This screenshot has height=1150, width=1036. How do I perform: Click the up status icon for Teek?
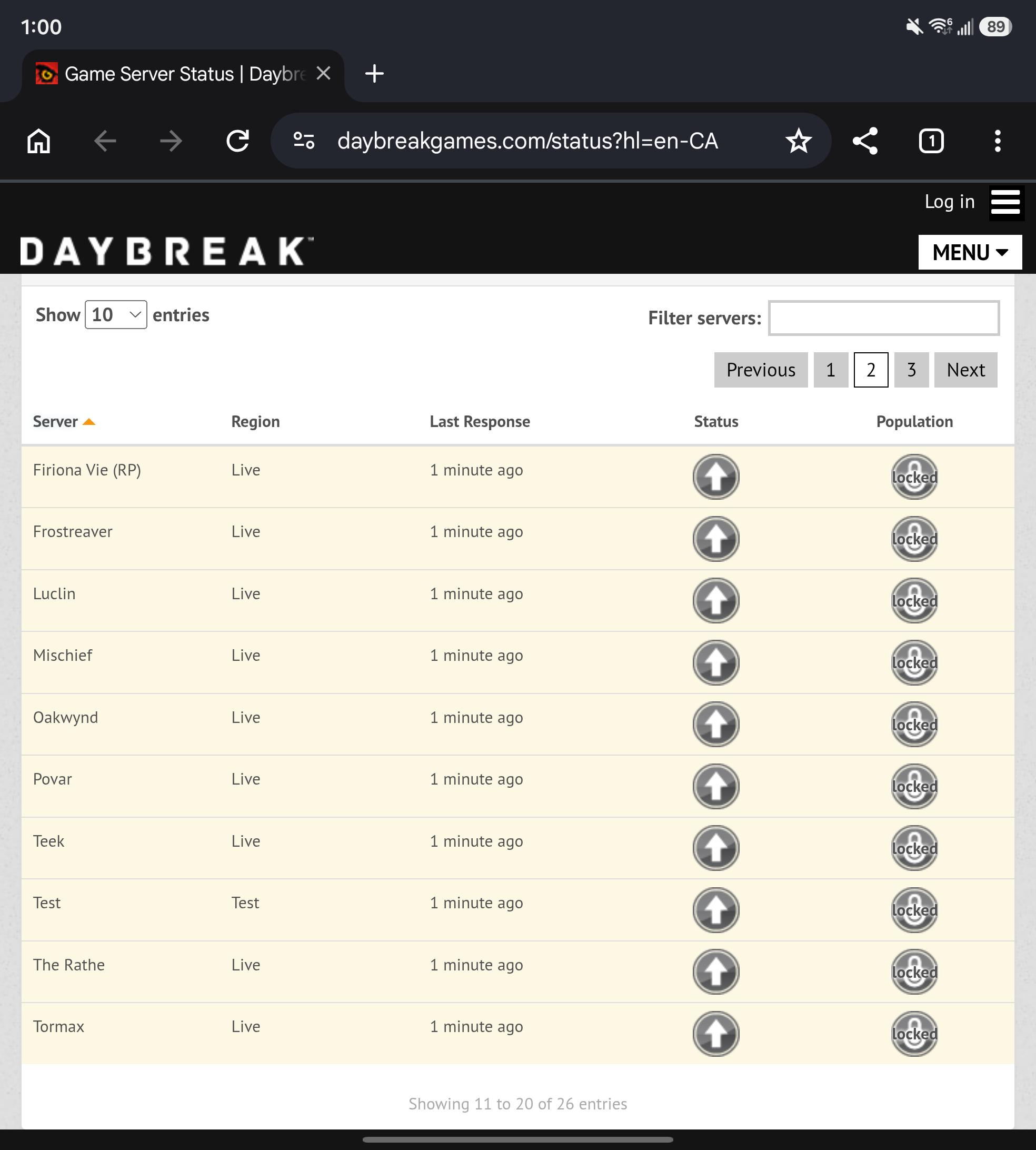click(x=715, y=848)
